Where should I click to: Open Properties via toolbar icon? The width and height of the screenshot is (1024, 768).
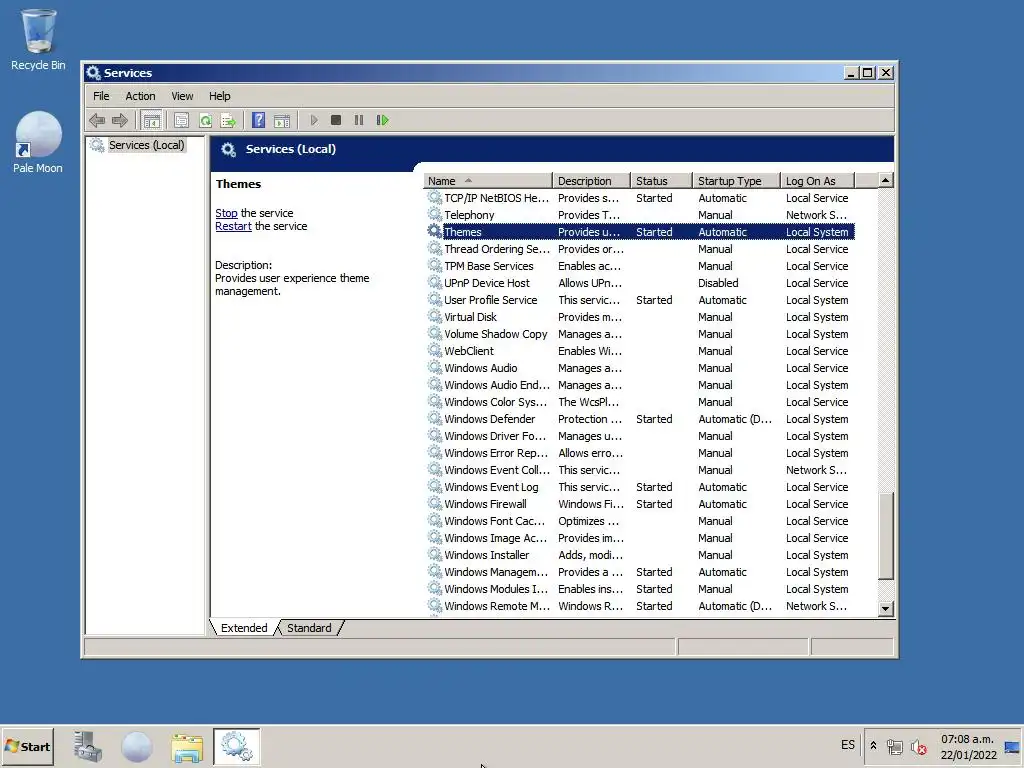(182, 120)
